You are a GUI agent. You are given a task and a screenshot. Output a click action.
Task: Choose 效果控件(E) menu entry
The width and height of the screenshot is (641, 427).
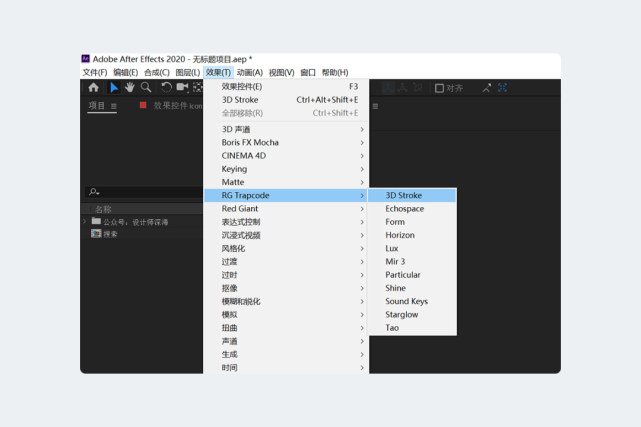point(286,87)
